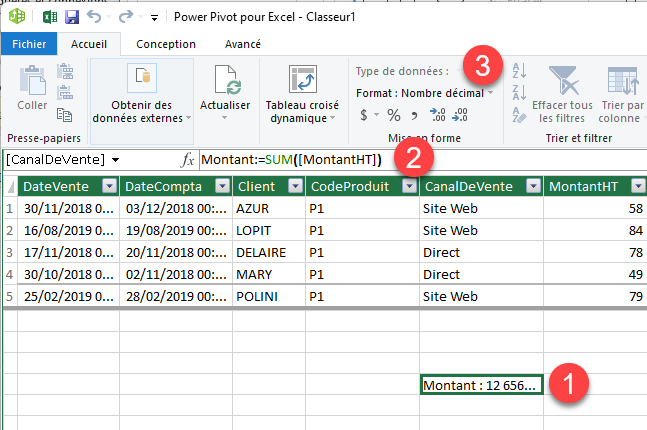Screen dimensions: 647x430
Task: Select the Montant : 12 656 measure cell
Action: coord(482,385)
